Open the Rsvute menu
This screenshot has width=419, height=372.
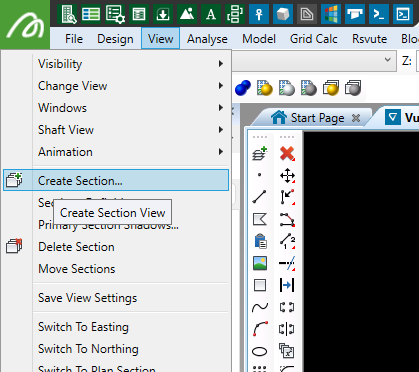click(370, 39)
